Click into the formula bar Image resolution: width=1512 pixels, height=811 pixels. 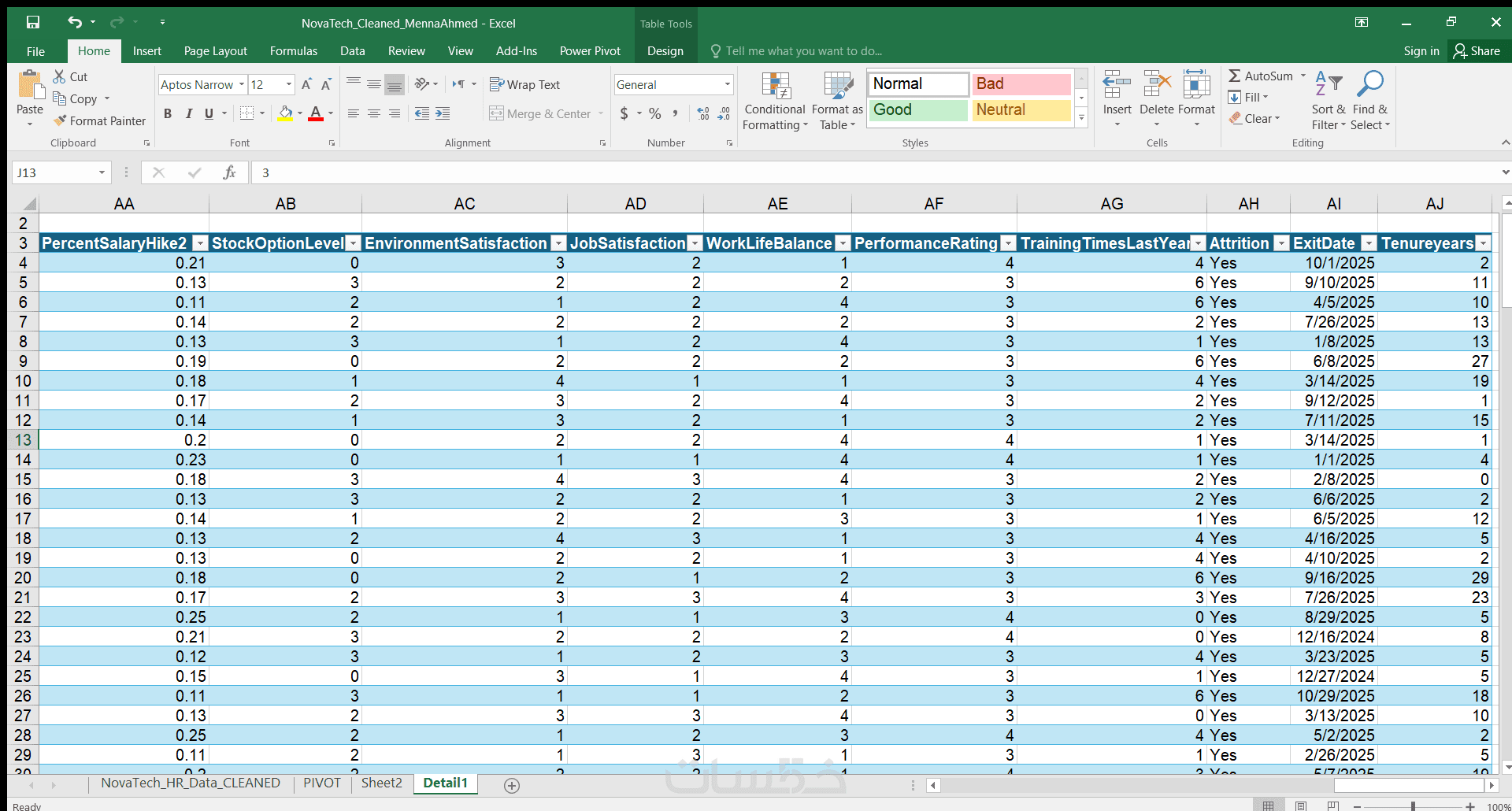874,172
